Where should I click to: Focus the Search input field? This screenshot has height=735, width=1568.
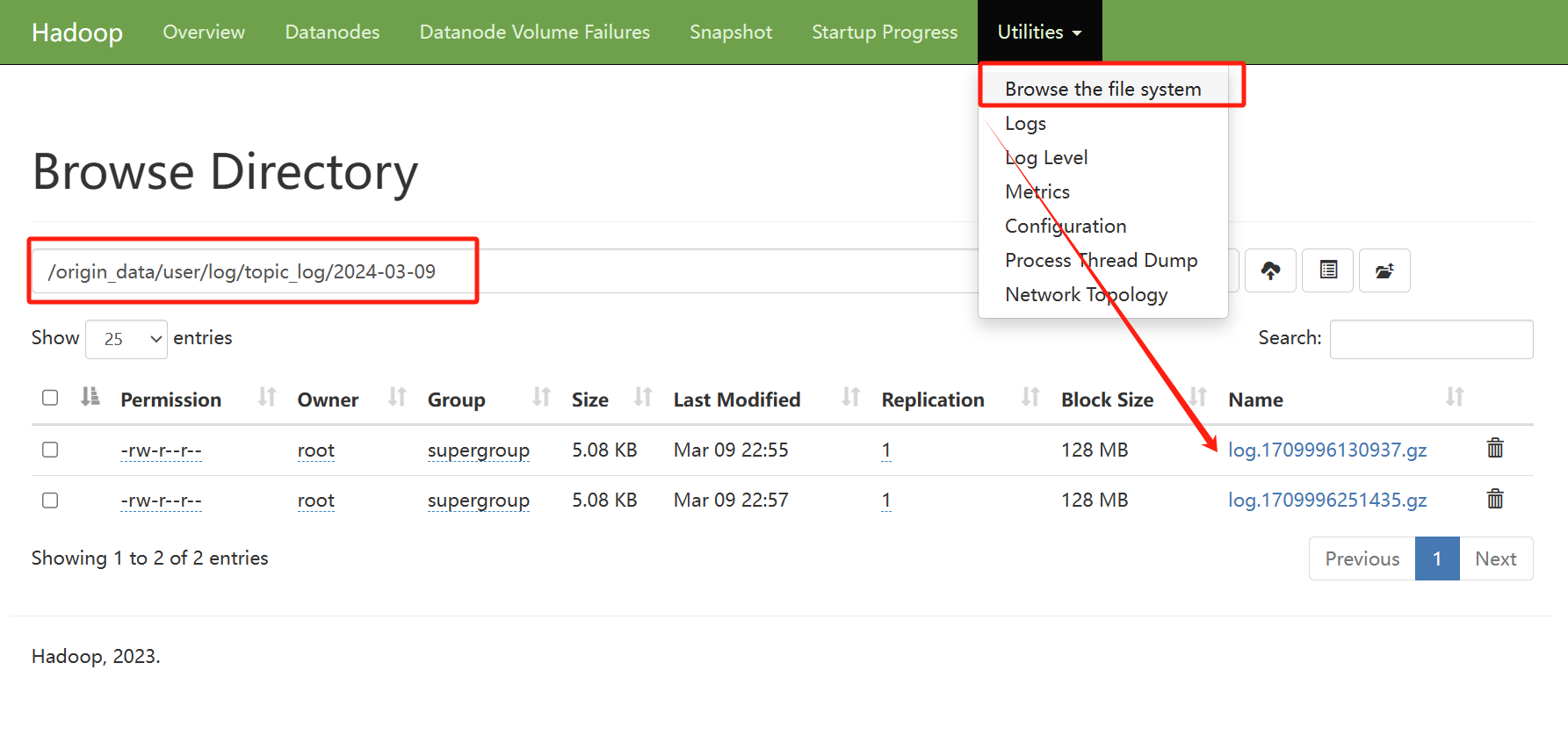1431,339
